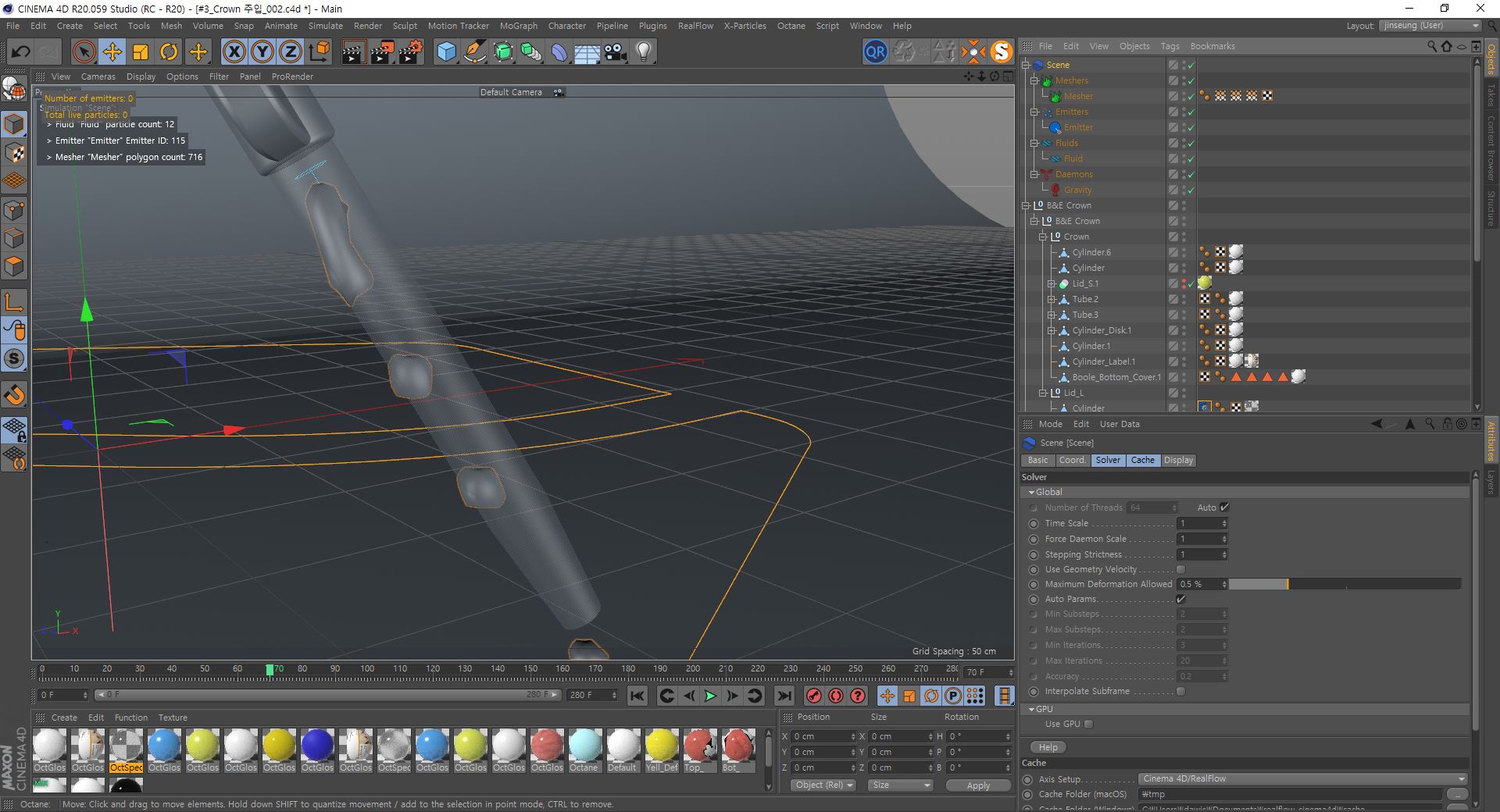This screenshot has height=812, width=1500.
Task: Click the Autokeying red button
Action: (836, 696)
